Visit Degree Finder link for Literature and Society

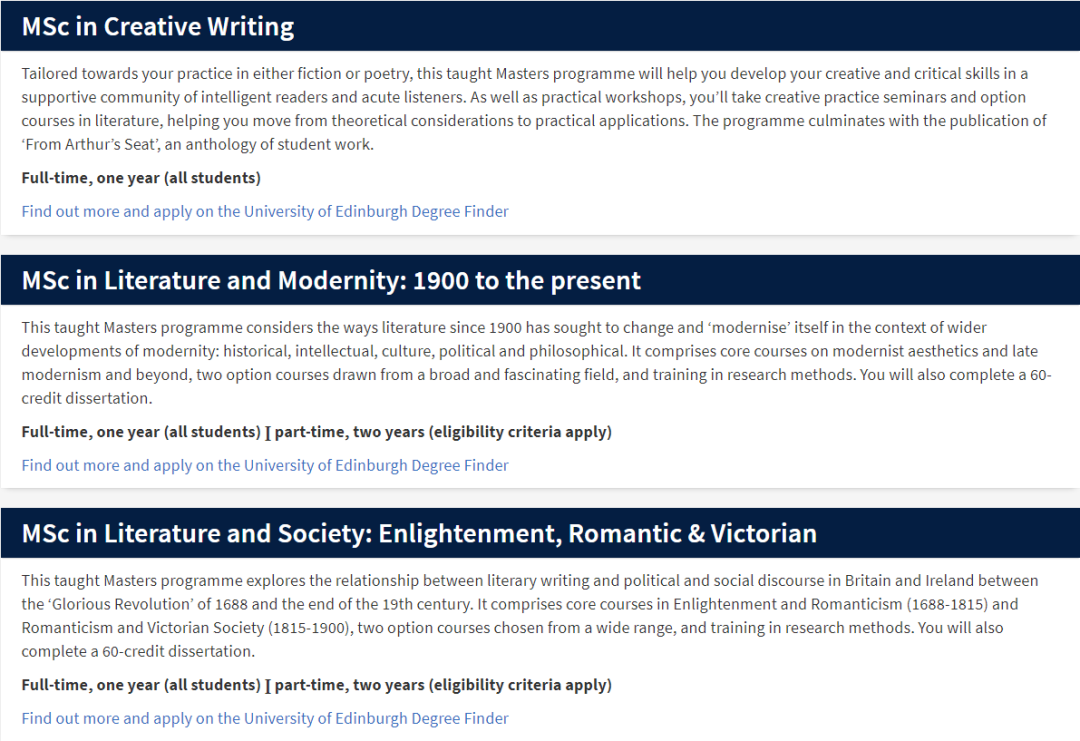tap(264, 718)
